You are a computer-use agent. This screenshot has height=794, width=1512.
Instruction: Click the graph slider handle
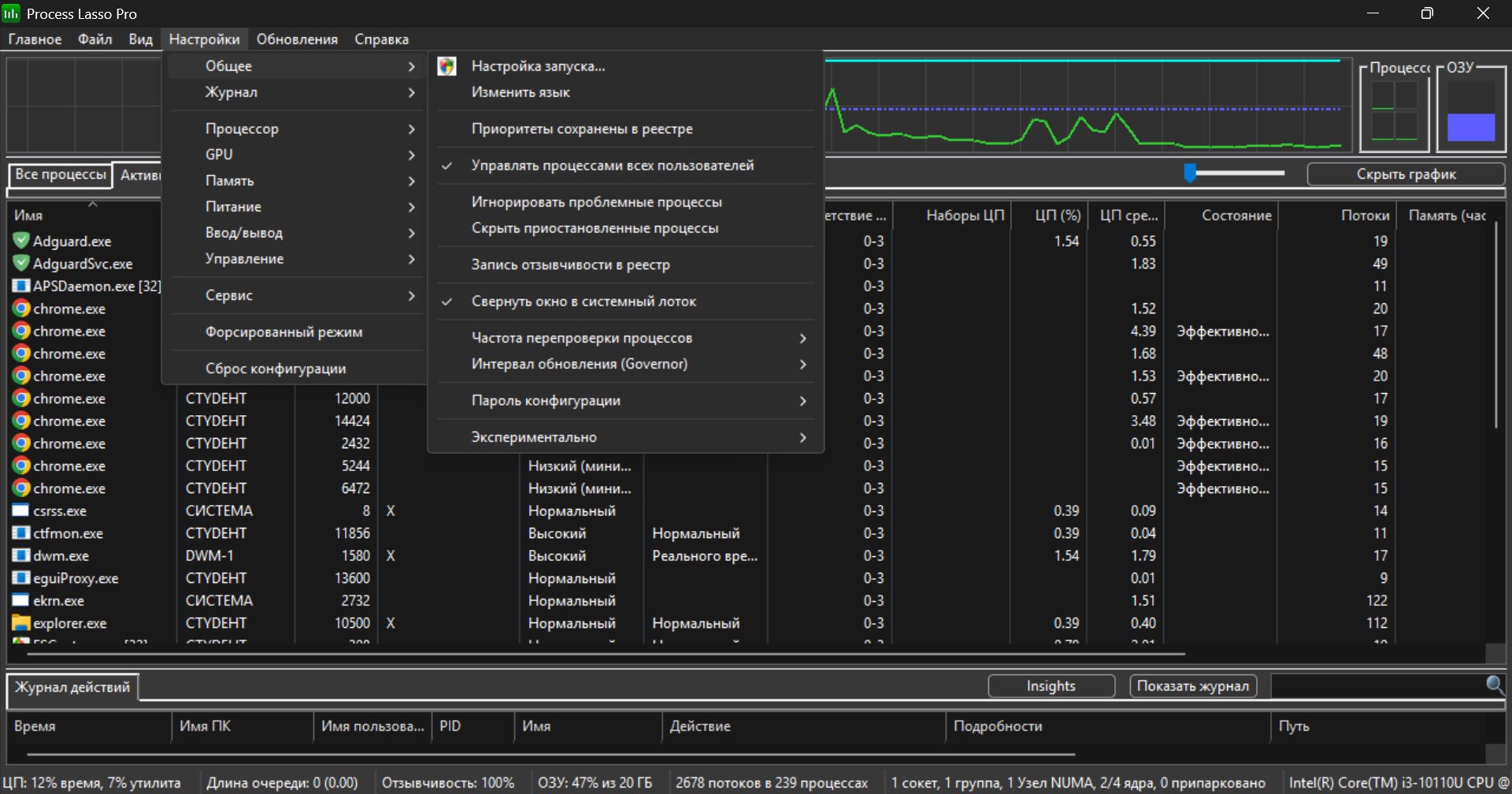point(1190,173)
